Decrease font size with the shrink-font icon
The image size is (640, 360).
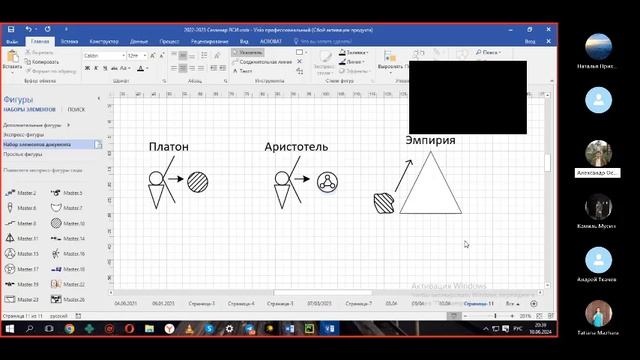(x=162, y=56)
